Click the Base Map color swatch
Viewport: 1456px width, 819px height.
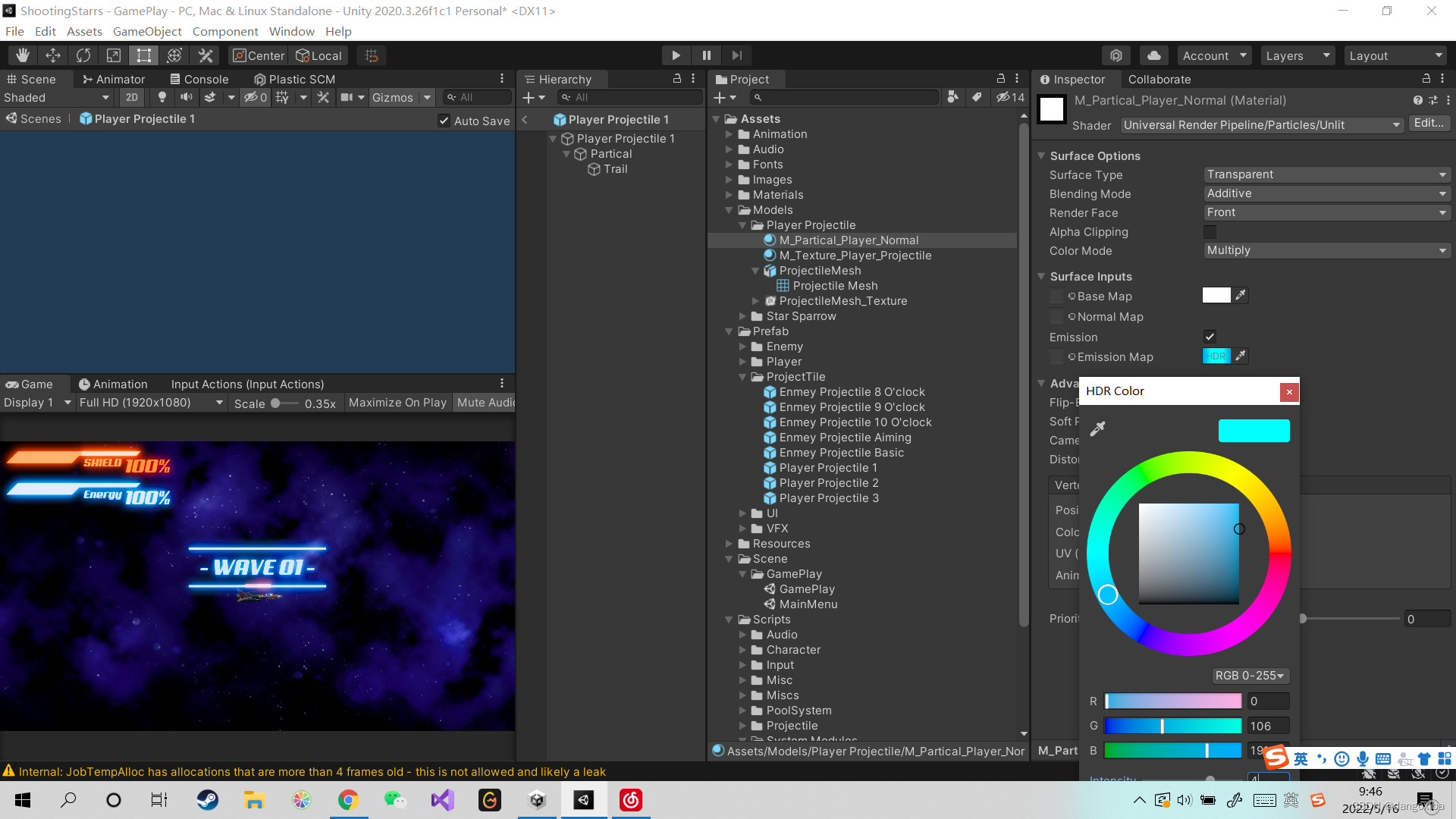[1216, 296]
